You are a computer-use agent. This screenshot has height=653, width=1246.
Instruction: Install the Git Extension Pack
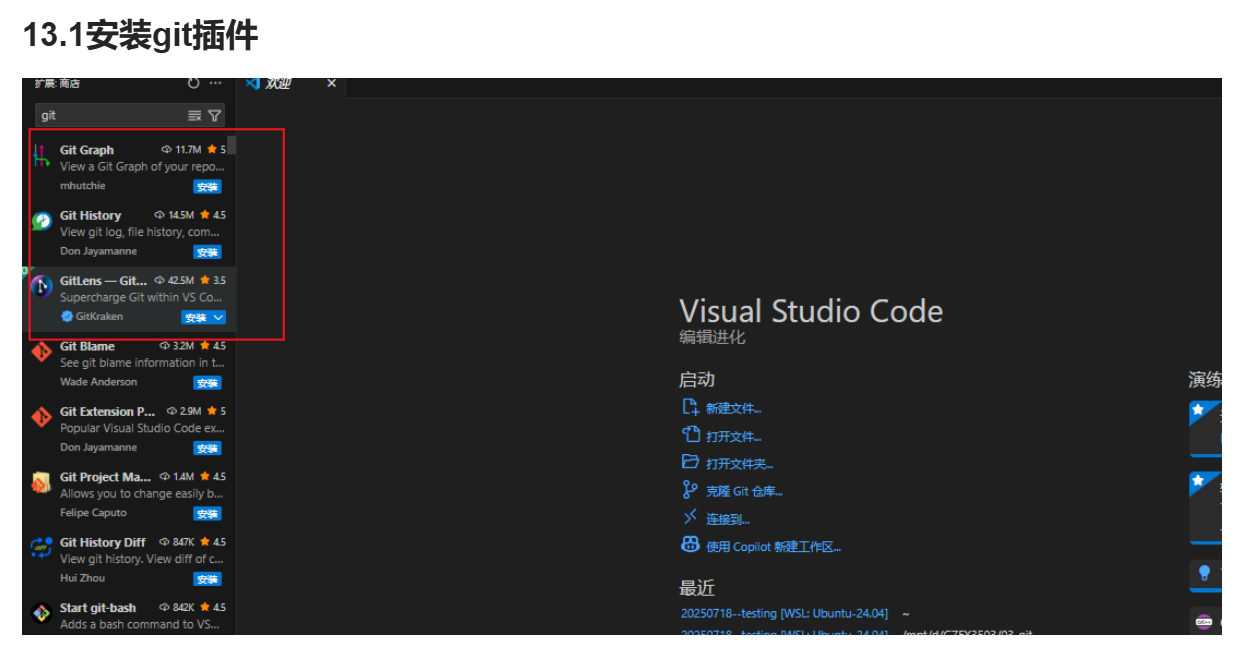[207, 448]
